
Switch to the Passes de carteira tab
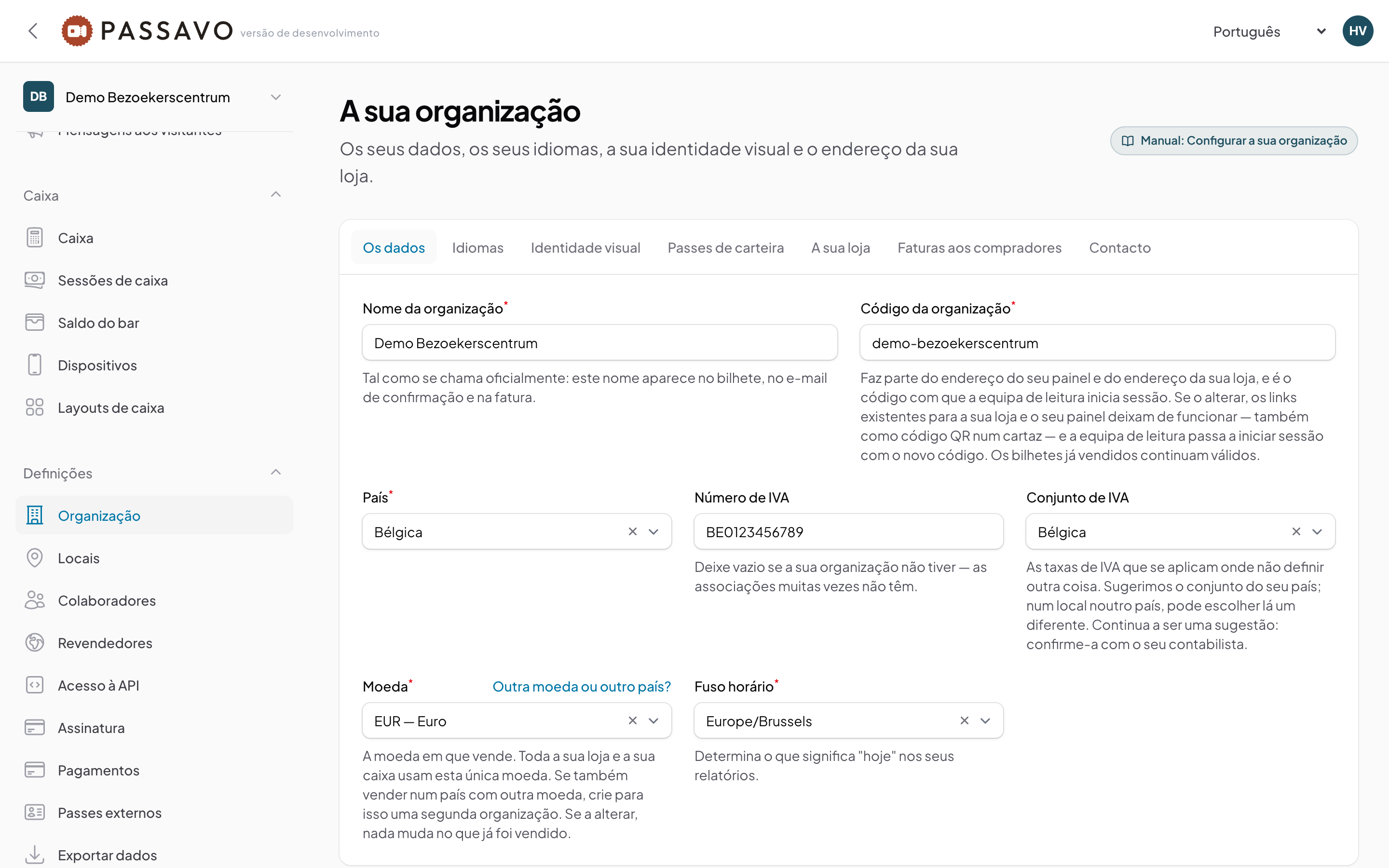(x=725, y=247)
